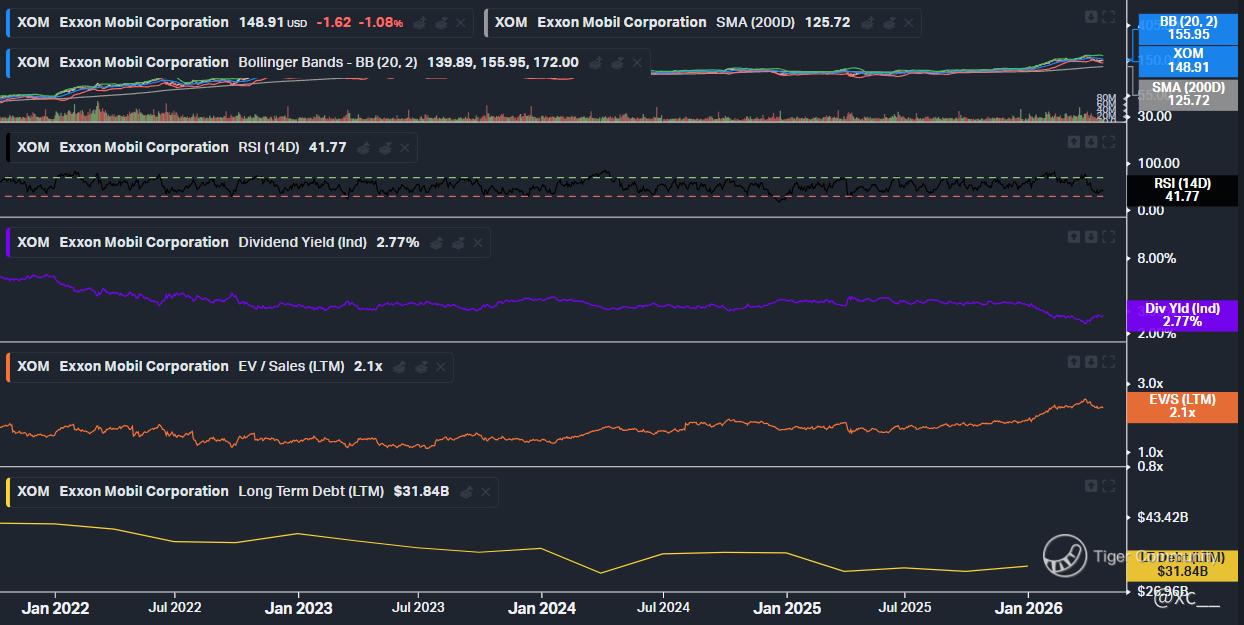This screenshot has width=1244, height=625.
Task: Maximize the EV / Sales pane
Action: click(1108, 362)
